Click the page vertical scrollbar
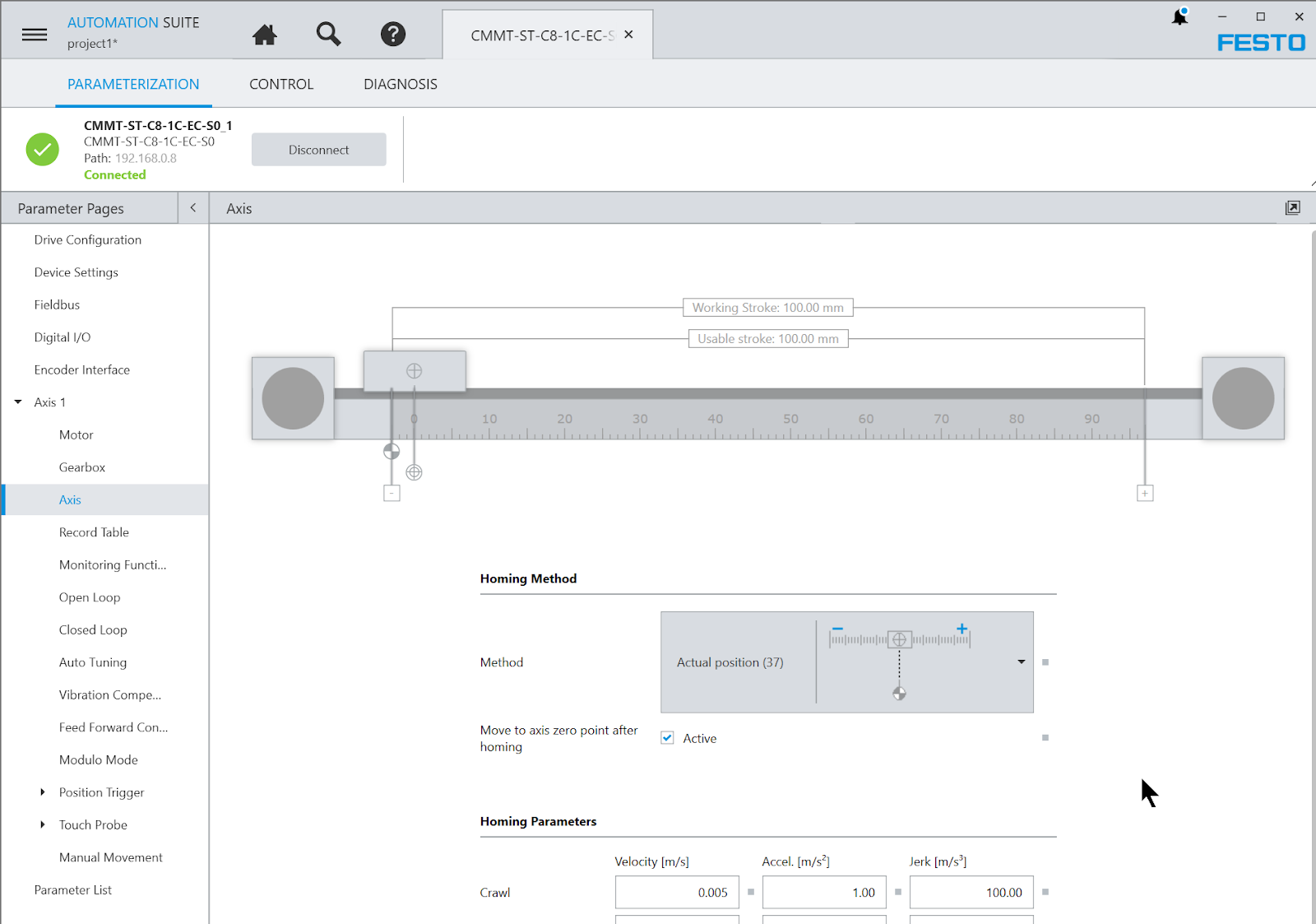This screenshot has width=1316, height=924. click(1313, 576)
